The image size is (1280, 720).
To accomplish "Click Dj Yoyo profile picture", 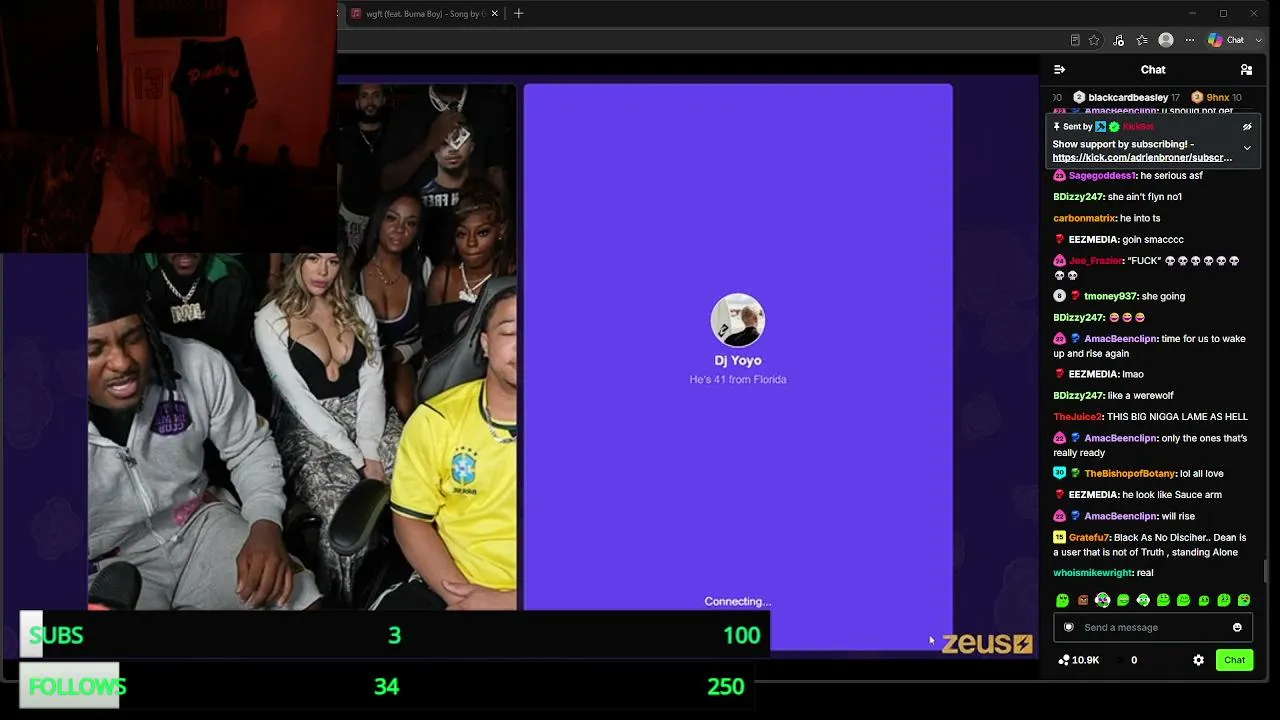I will (x=738, y=320).
